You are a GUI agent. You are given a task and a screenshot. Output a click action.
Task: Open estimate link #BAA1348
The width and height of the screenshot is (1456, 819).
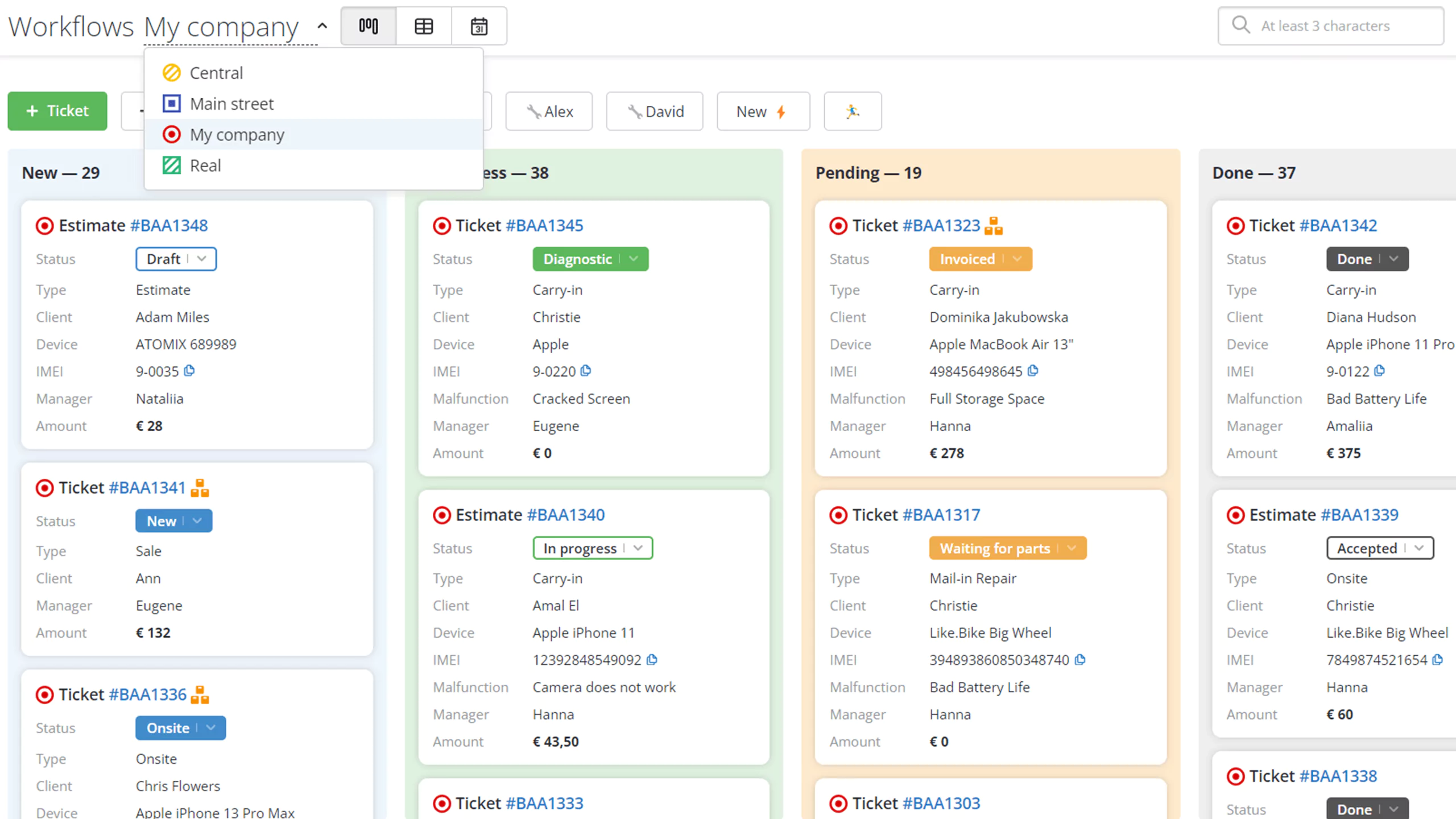coord(169,226)
